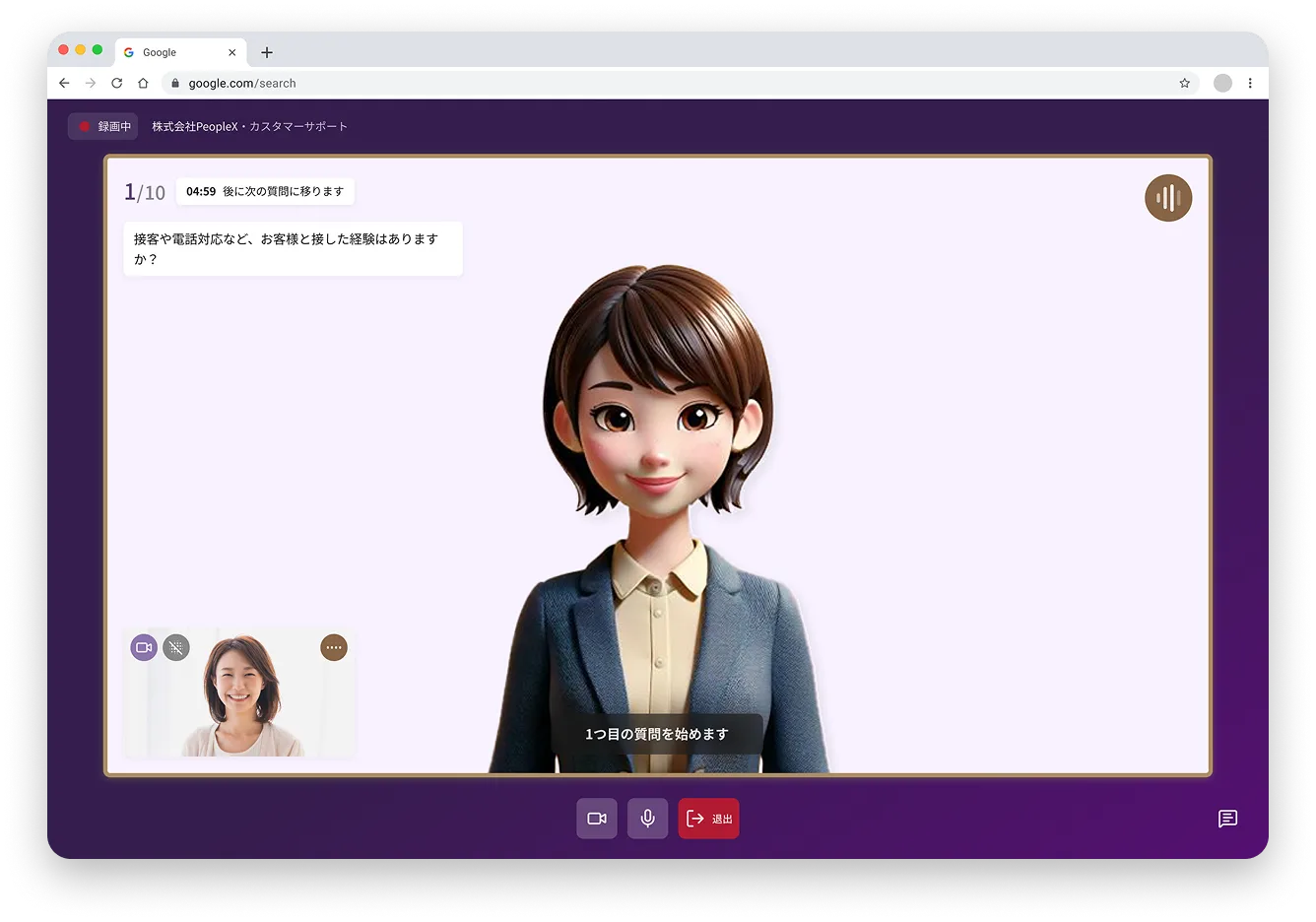The image size is (1316, 922).
Task: Click the self-view video thumbnail
Action: [x=239, y=692]
